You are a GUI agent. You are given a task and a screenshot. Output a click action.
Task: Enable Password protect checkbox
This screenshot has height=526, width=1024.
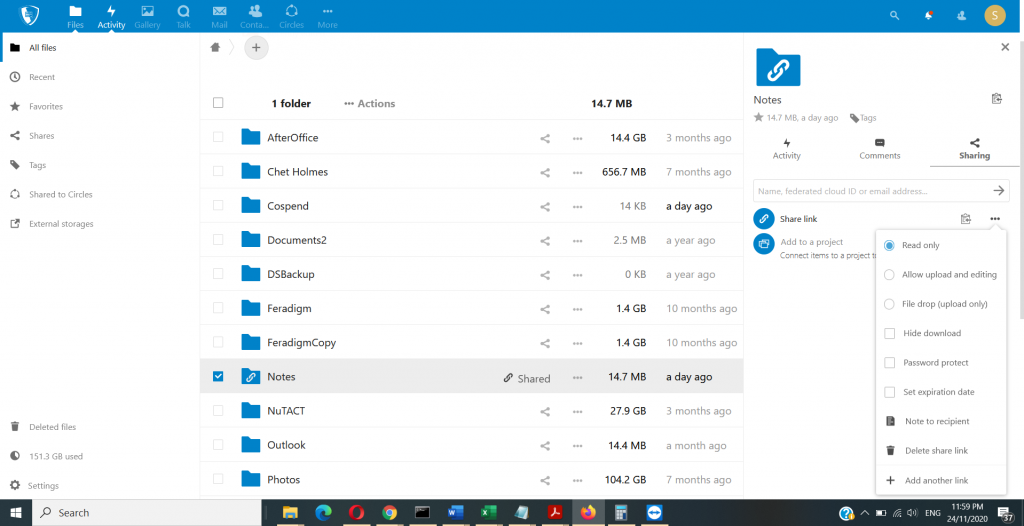click(x=889, y=363)
